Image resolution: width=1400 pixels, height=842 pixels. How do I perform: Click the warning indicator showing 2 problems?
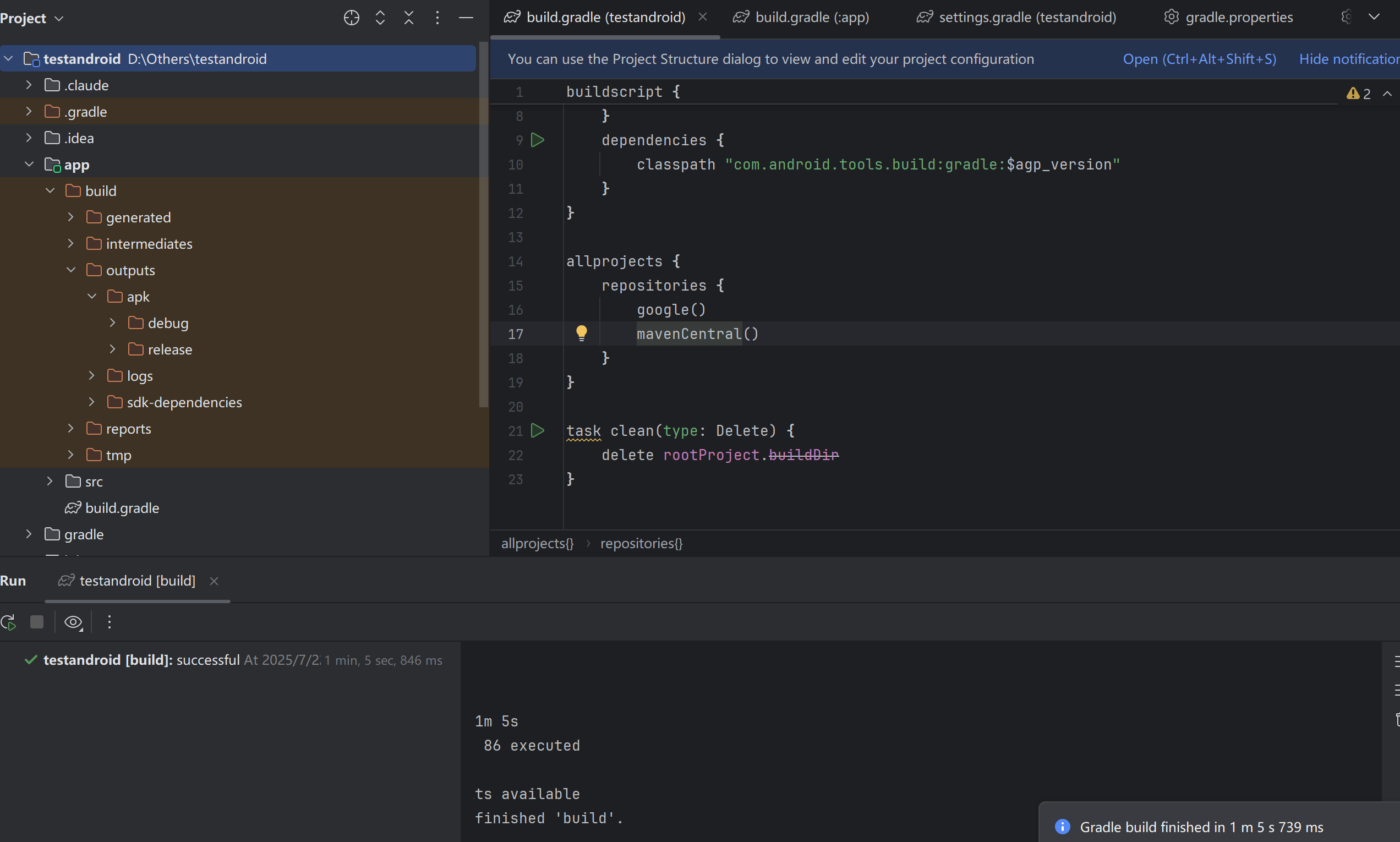coord(1359,94)
